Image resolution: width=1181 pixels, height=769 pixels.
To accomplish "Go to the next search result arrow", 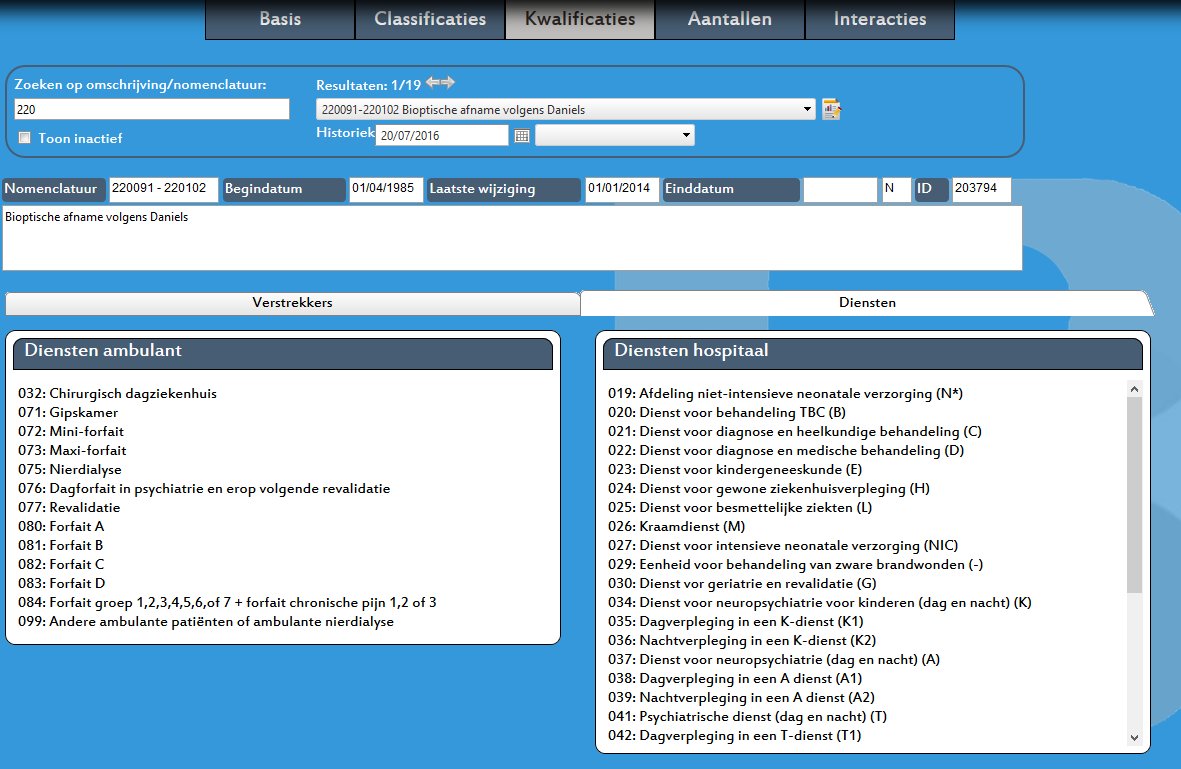I will pos(448,82).
